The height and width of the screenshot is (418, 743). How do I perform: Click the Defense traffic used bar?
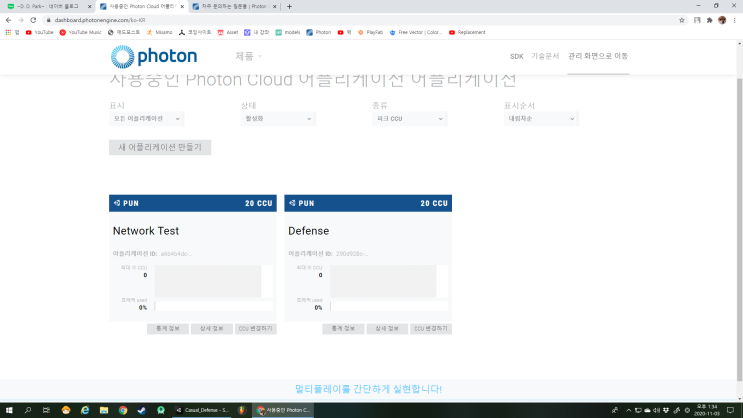[x=389, y=307]
